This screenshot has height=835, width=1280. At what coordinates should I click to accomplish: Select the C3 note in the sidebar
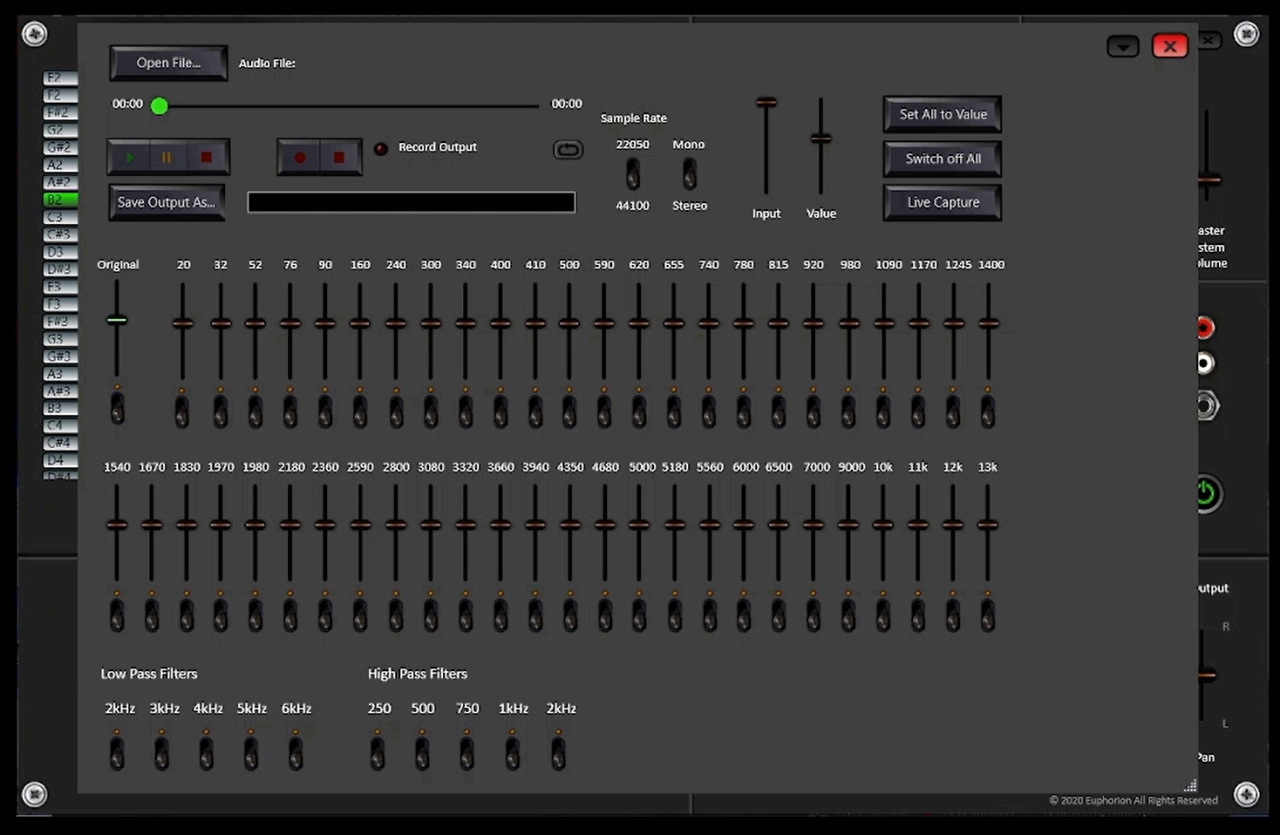[57, 216]
